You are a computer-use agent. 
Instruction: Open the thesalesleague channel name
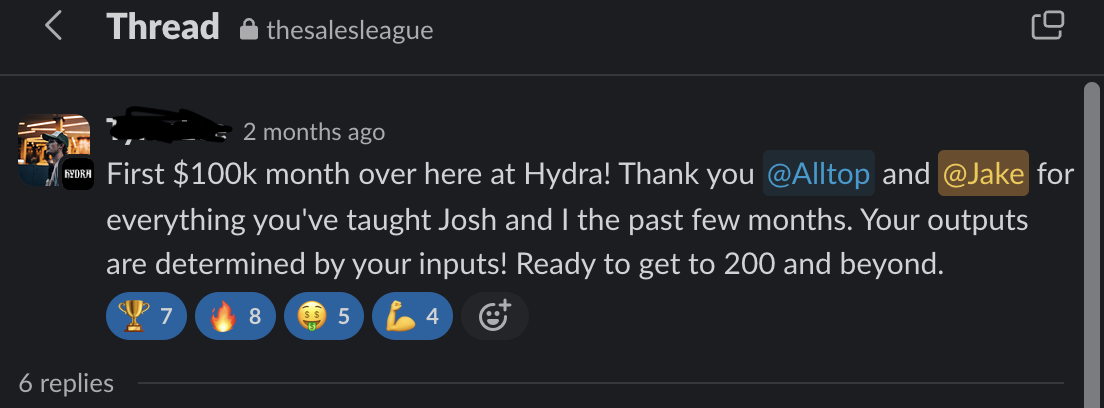(x=350, y=31)
